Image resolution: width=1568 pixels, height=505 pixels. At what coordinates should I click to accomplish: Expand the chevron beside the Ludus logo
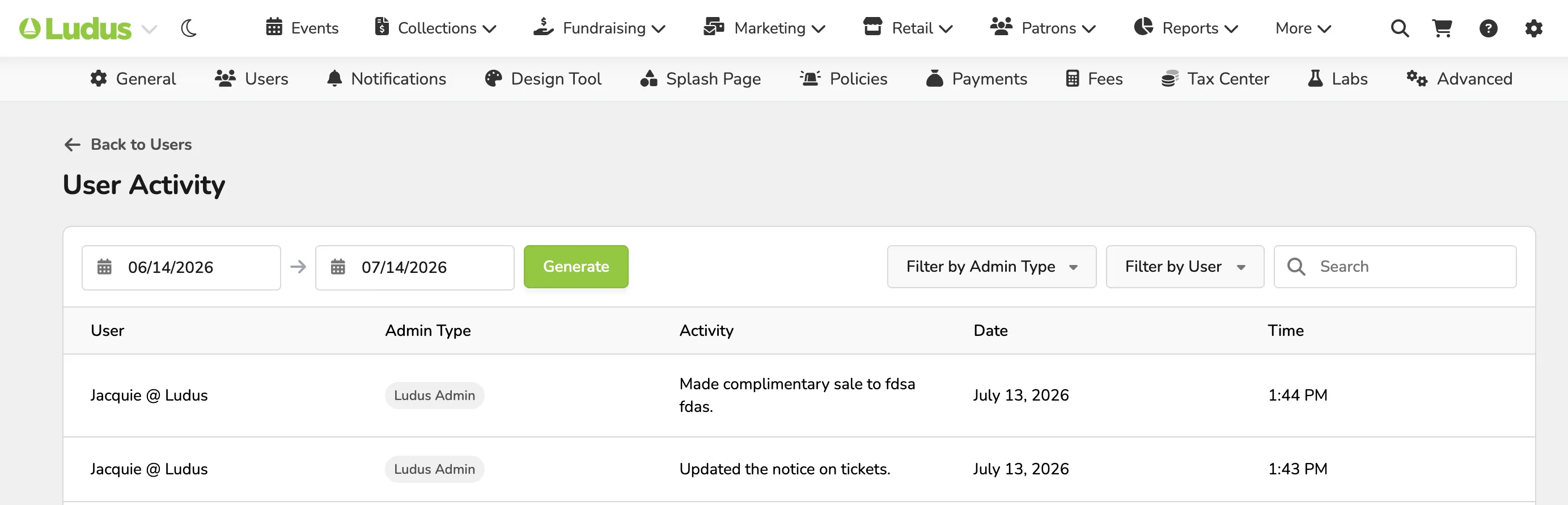[149, 28]
